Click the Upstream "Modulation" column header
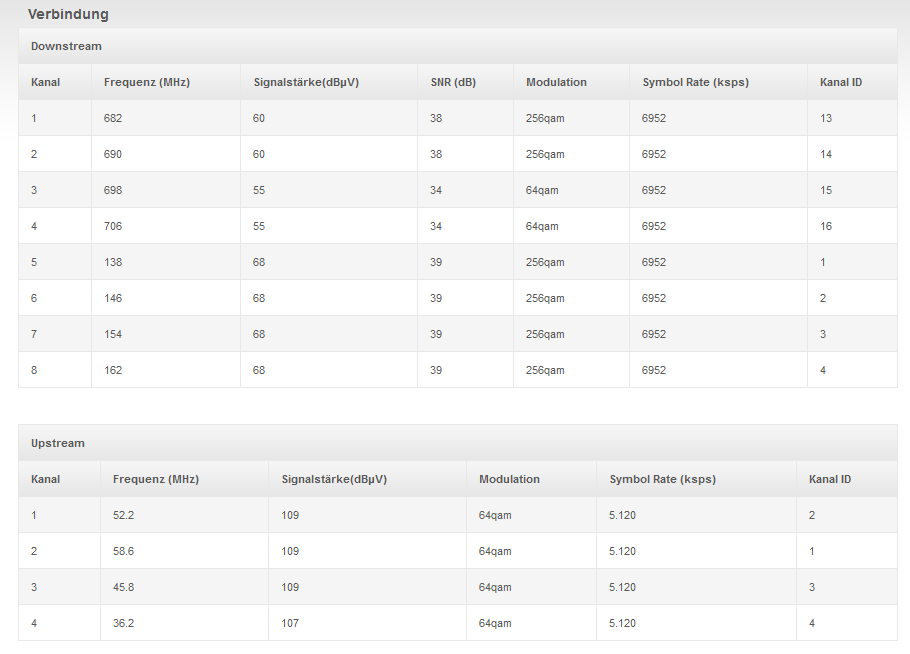This screenshot has width=910, height=654. tap(509, 479)
